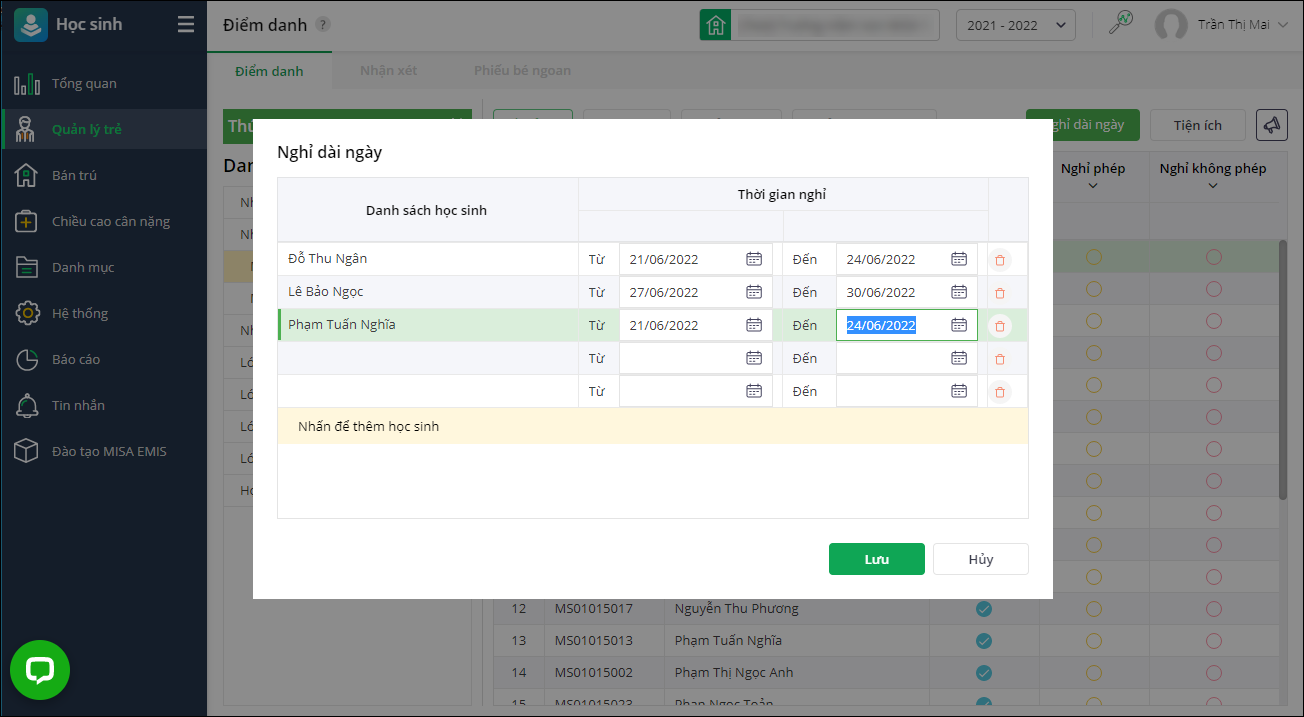The height and width of the screenshot is (717, 1304).
Task: Open the Tiện ích menu
Action: pyautogui.click(x=1198, y=125)
